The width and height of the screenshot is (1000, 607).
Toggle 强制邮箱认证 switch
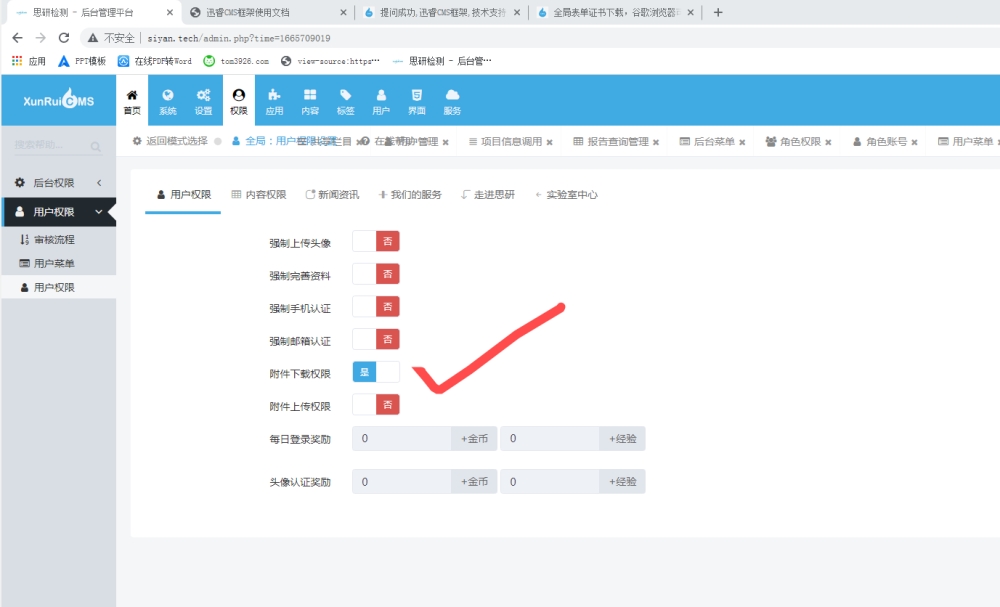click(x=376, y=339)
